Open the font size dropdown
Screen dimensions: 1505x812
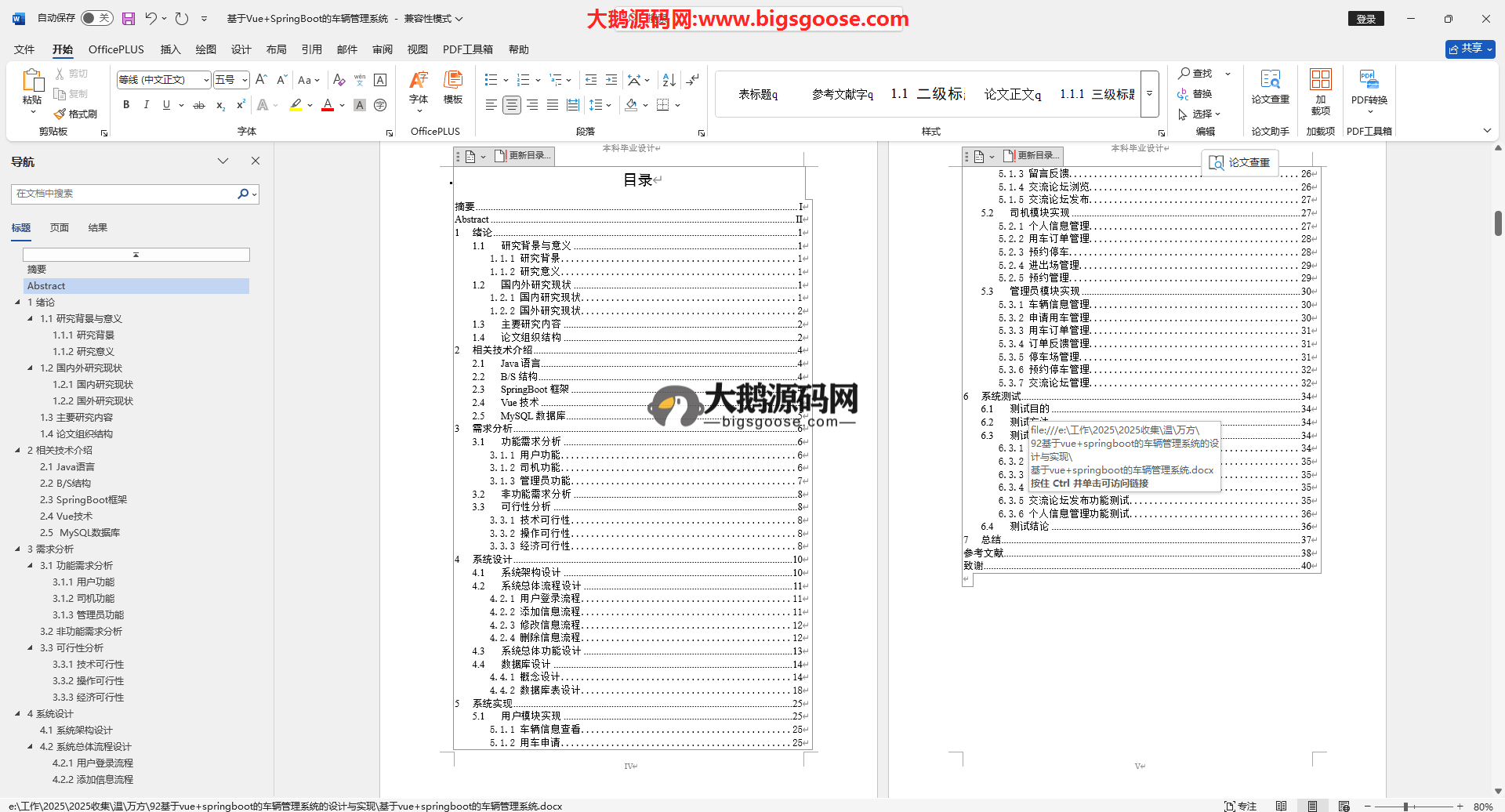pyautogui.click(x=245, y=80)
